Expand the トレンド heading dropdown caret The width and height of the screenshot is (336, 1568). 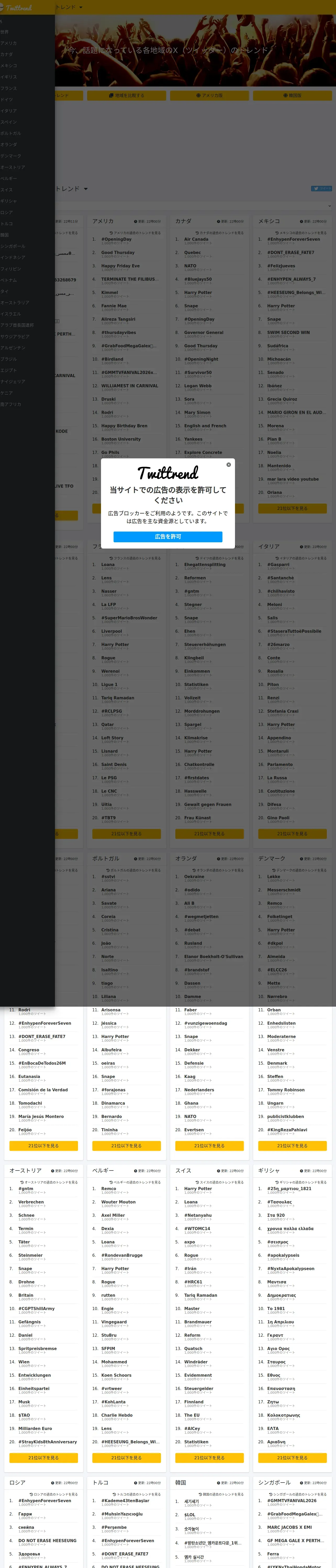click(85, 189)
